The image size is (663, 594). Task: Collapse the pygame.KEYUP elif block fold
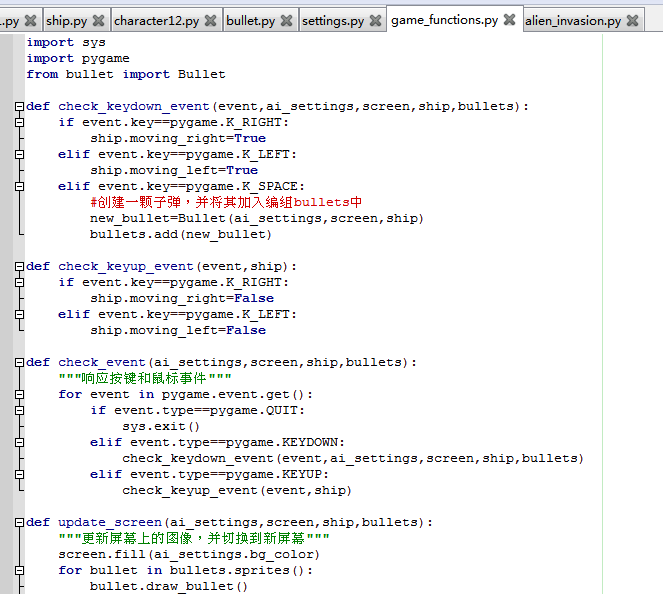click(x=19, y=474)
